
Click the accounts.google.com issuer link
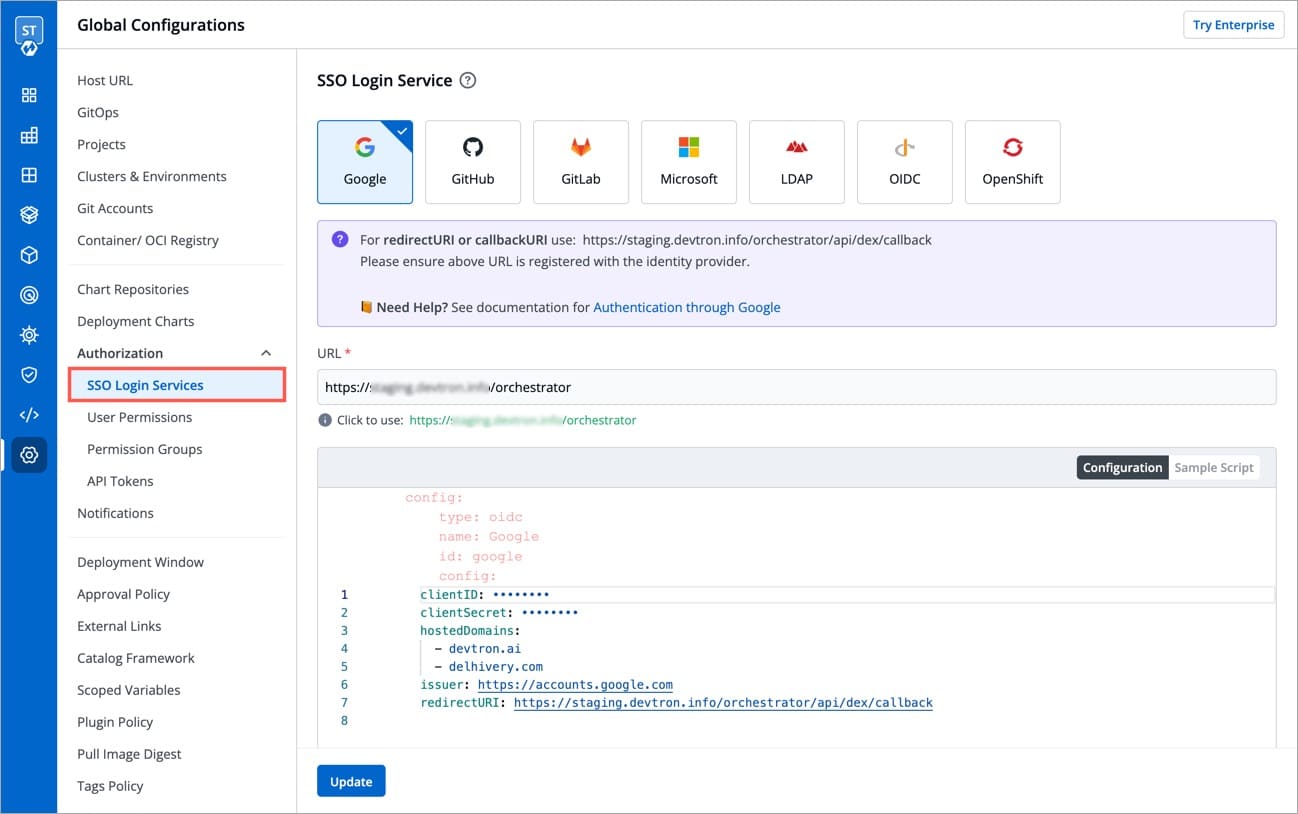(x=575, y=685)
